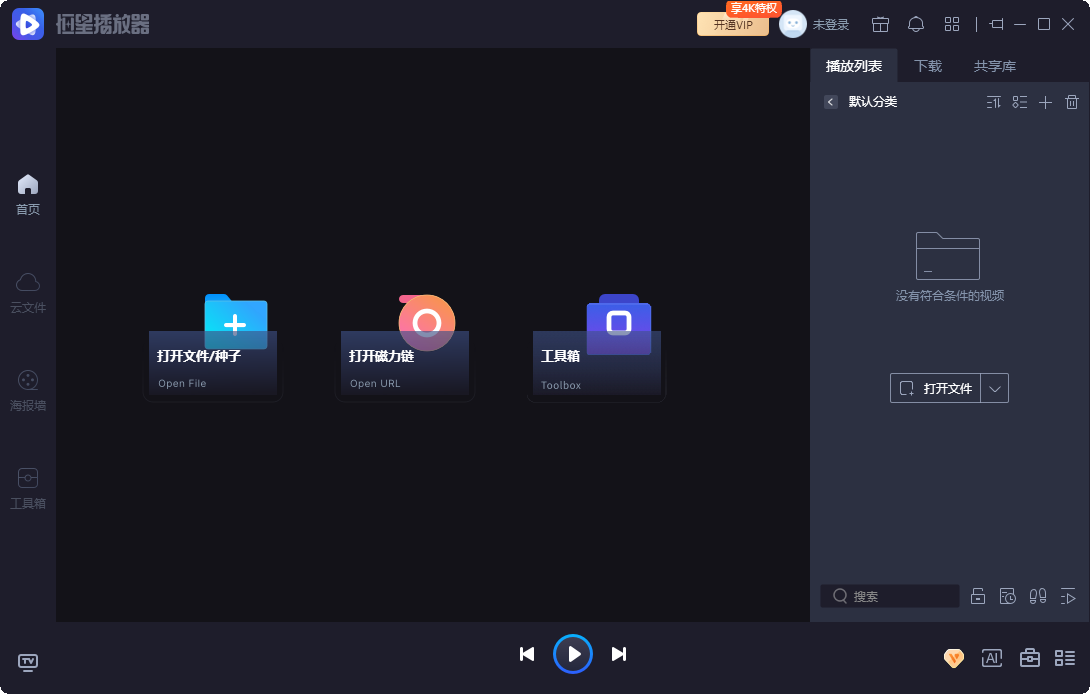The height and width of the screenshot is (694, 1090).
Task: Open the playlist sort options icon
Action: click(x=993, y=102)
